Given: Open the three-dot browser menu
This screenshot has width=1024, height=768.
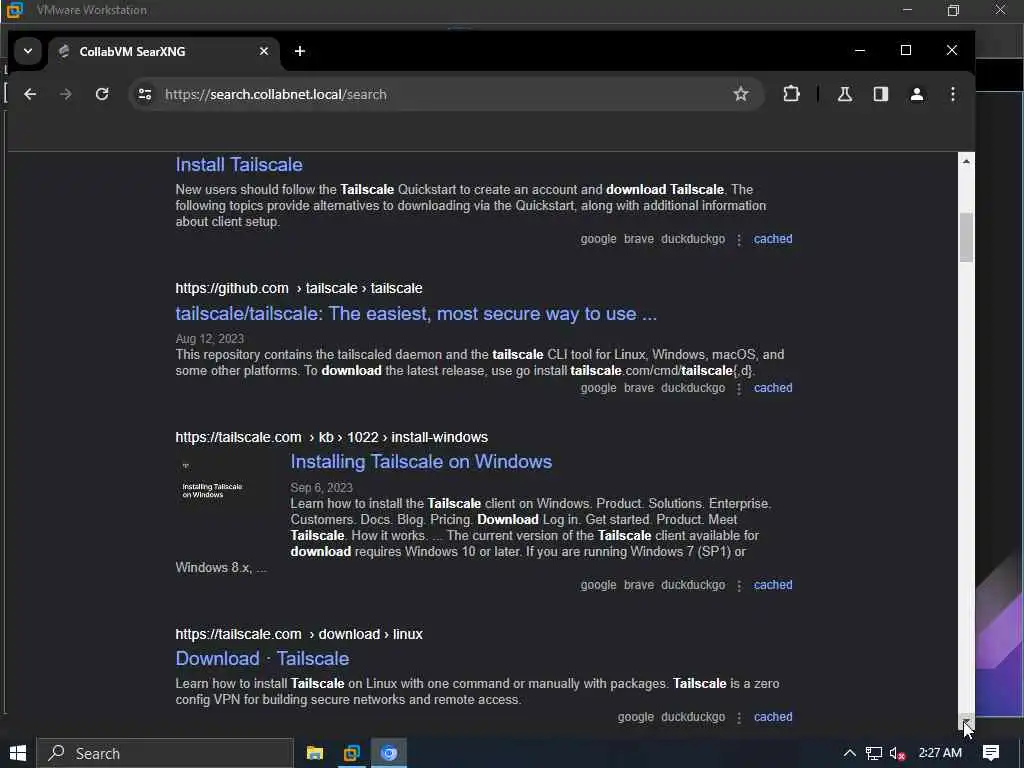Looking at the screenshot, I should click(x=953, y=94).
